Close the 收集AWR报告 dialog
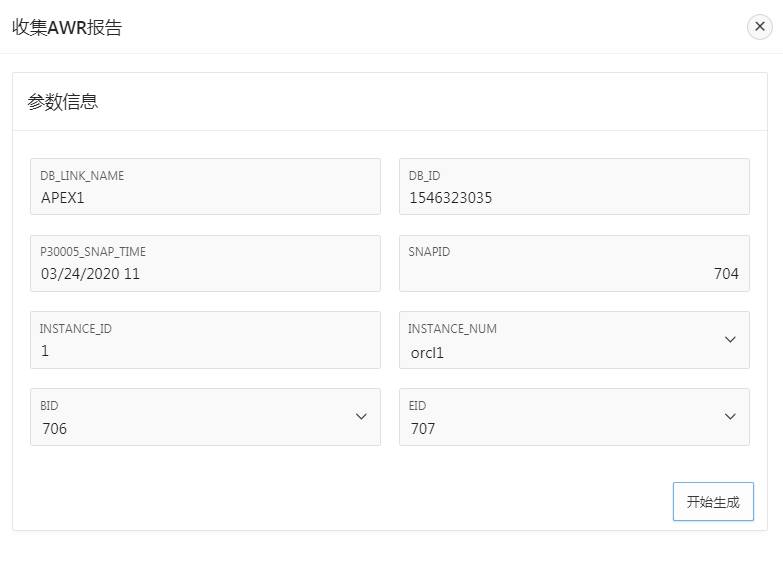The height and width of the screenshot is (563, 783). click(x=759, y=27)
